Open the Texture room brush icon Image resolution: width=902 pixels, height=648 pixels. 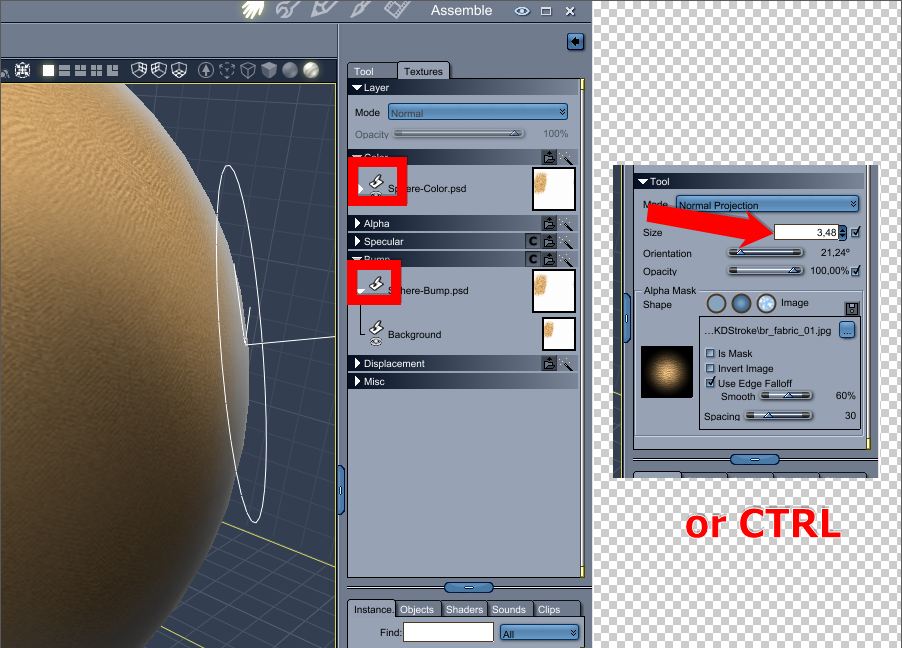tap(360, 9)
